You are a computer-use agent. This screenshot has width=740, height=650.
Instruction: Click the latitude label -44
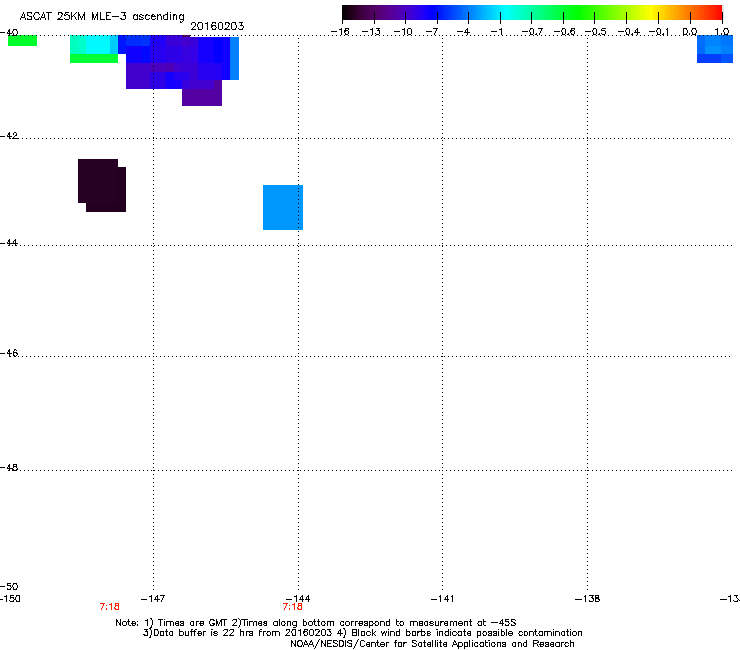9,243
